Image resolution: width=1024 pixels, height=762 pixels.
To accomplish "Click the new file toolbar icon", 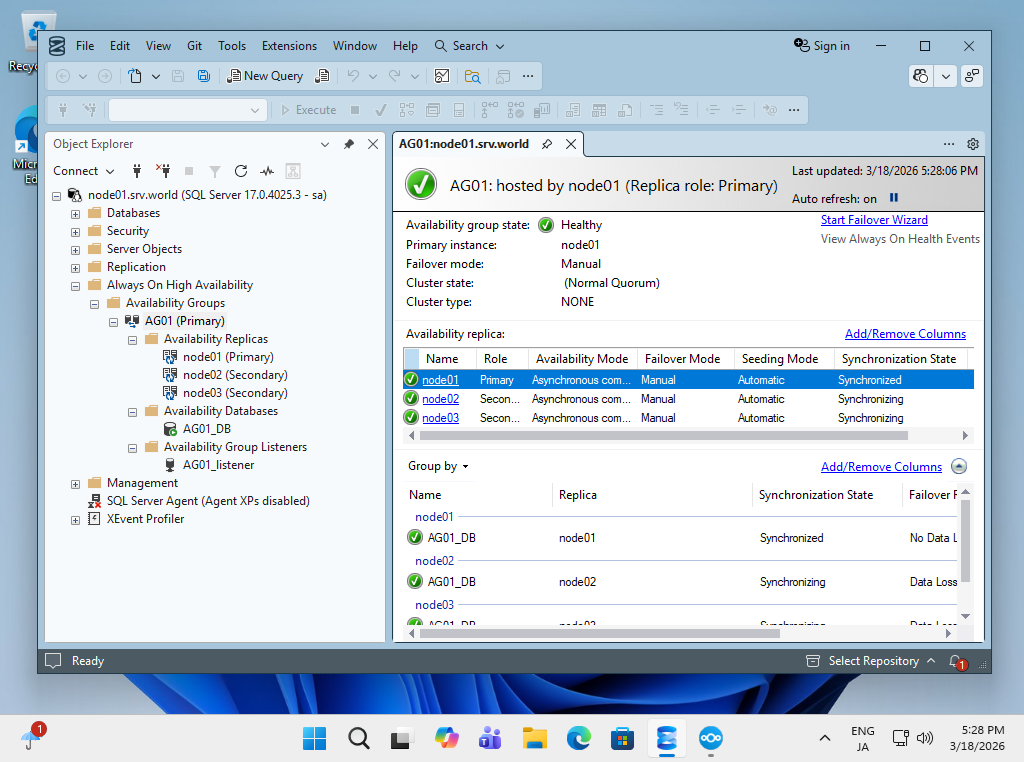I will tap(135, 76).
